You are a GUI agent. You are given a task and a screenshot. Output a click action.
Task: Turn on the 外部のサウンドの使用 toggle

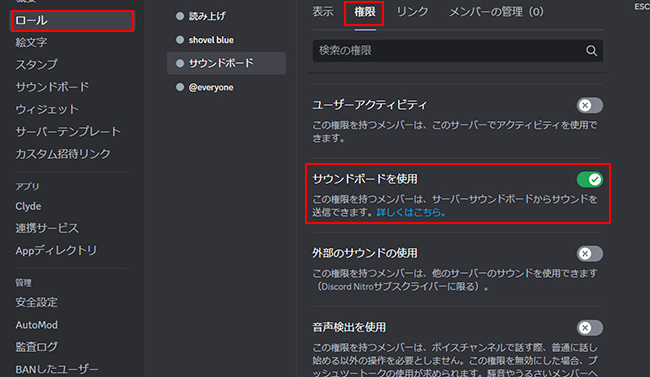point(589,253)
